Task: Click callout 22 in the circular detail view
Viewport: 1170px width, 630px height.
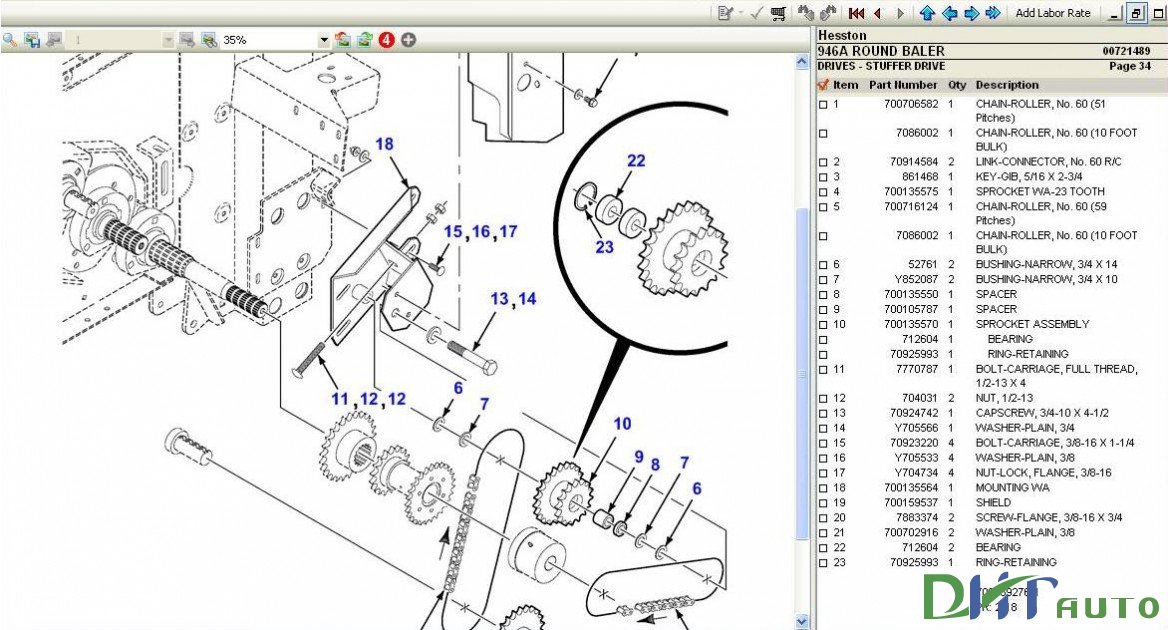Action: coord(636,160)
